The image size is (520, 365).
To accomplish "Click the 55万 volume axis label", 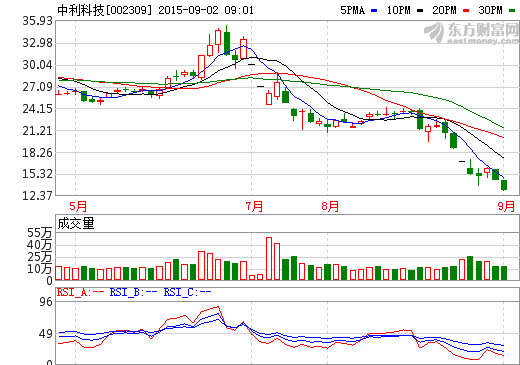I will click(x=40, y=233).
